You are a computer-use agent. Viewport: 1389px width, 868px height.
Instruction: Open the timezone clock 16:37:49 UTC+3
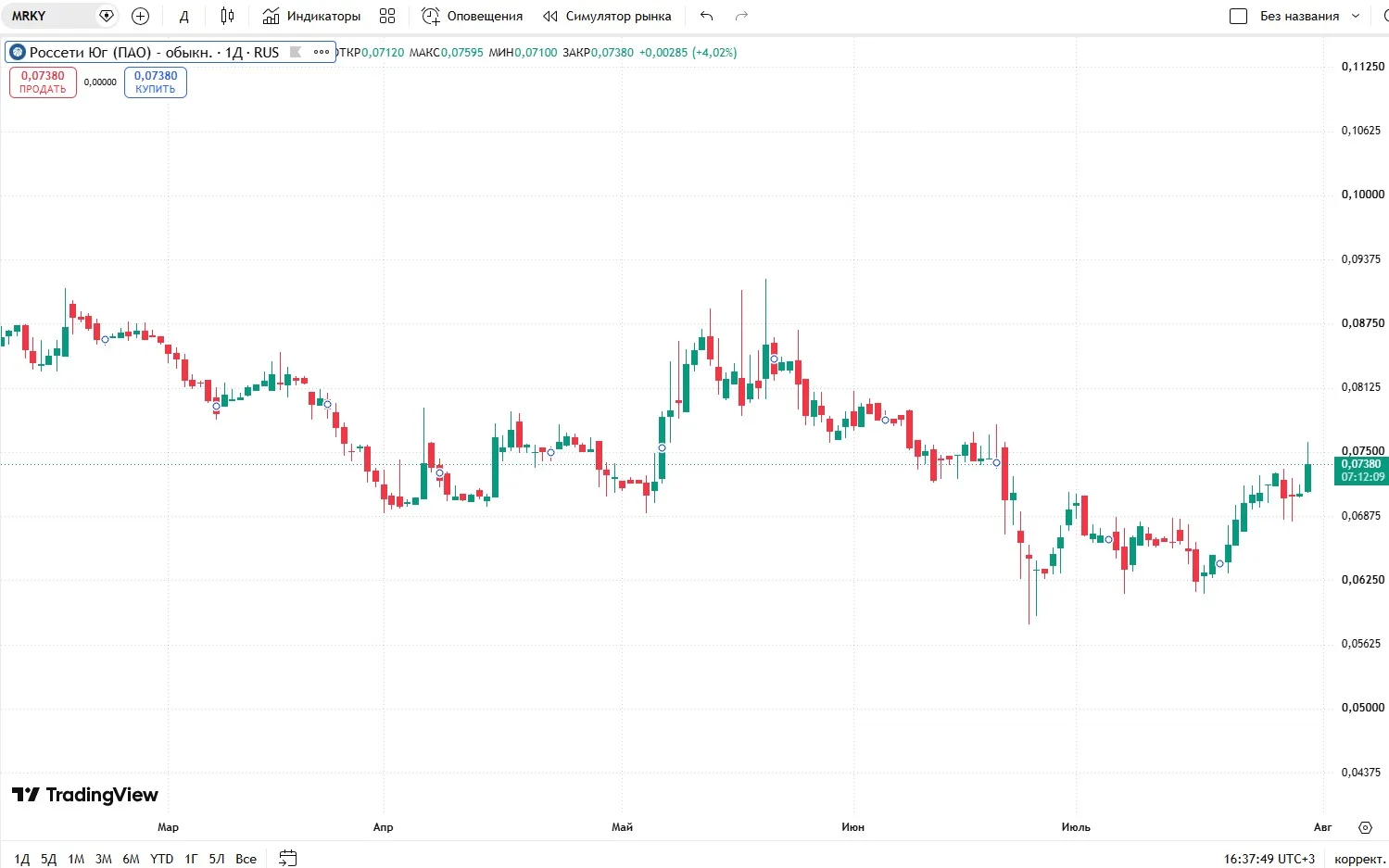[x=1269, y=859]
